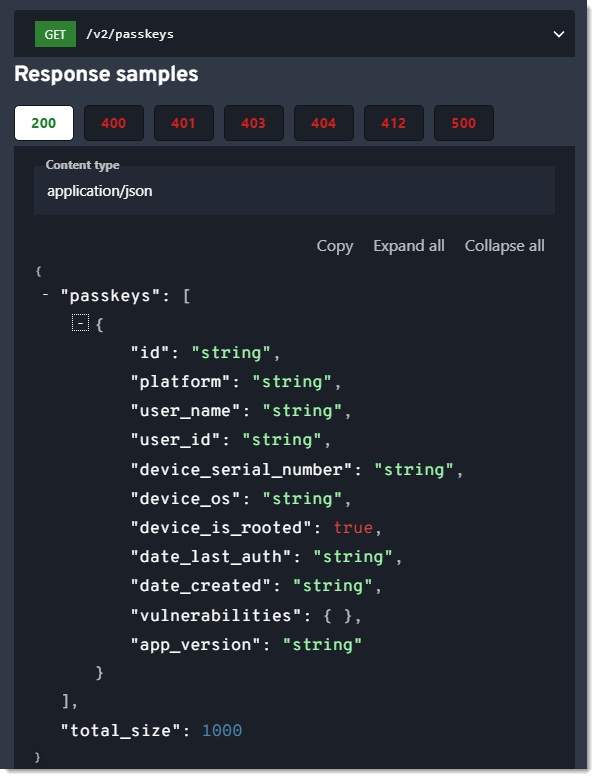The height and width of the screenshot is (779, 597).
Task: Click the red true value
Action: [353, 528]
